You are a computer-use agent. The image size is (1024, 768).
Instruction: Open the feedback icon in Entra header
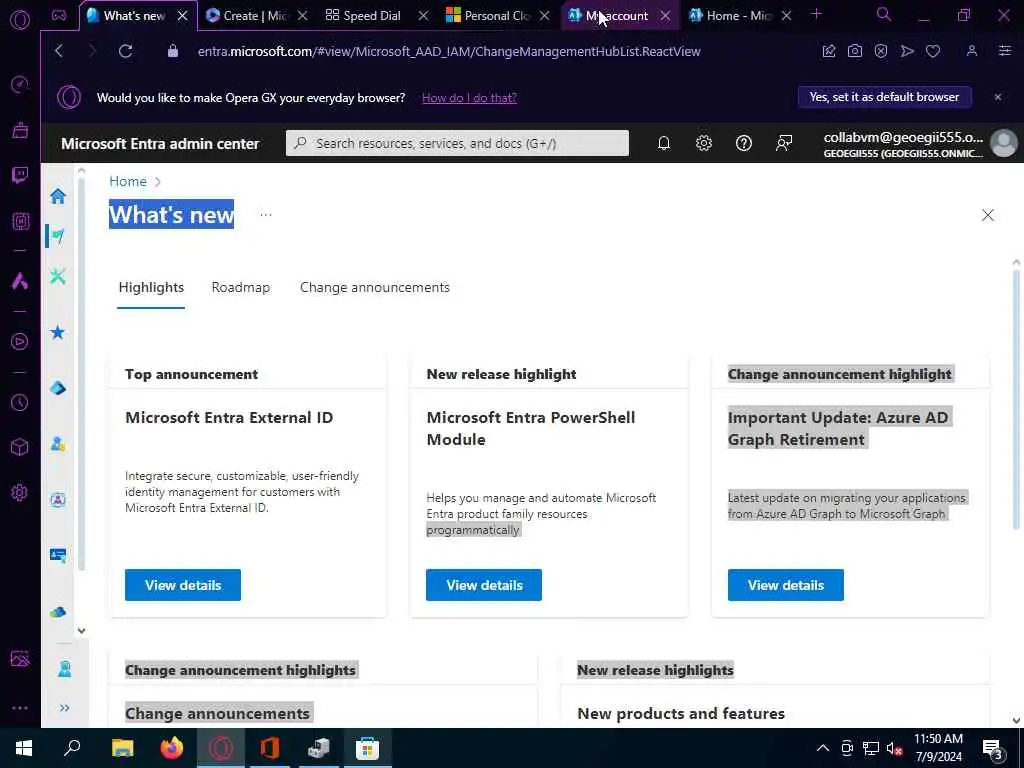(784, 143)
